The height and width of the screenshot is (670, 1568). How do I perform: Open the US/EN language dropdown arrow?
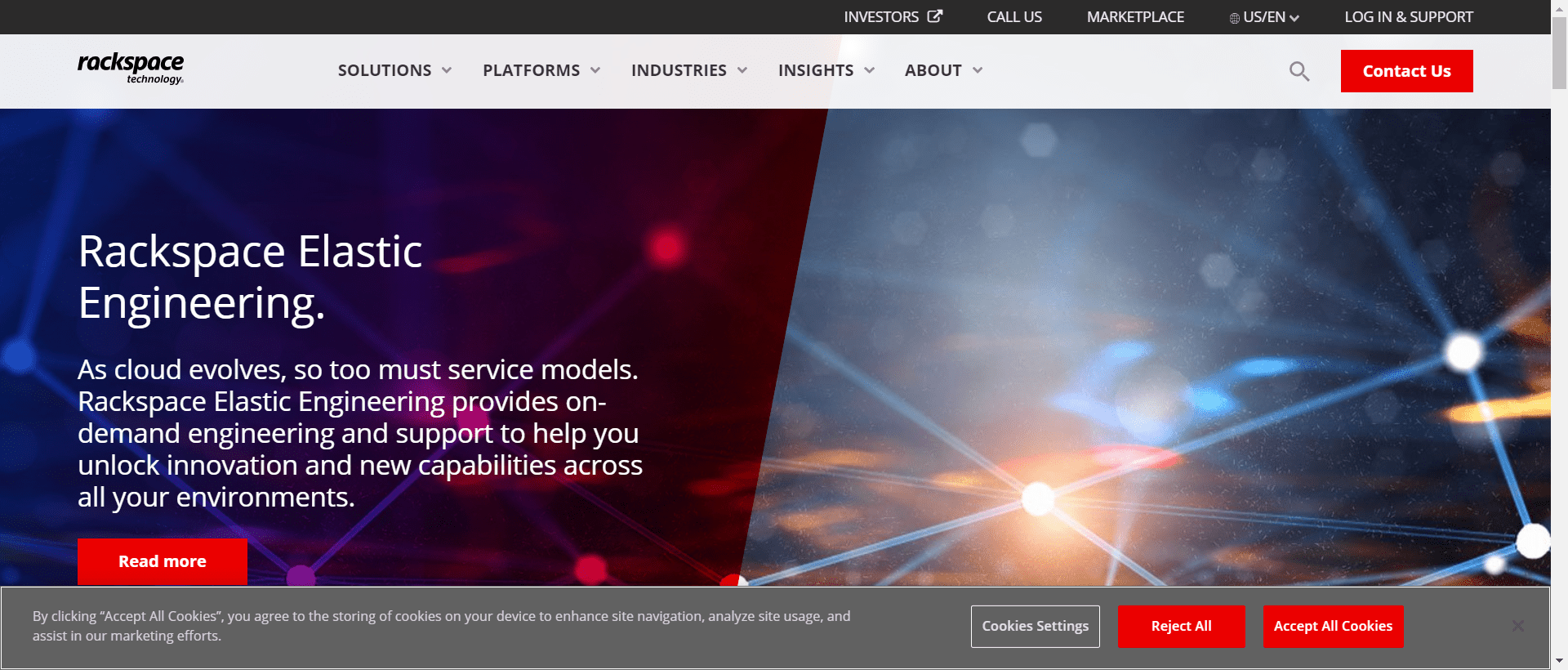click(x=1294, y=18)
